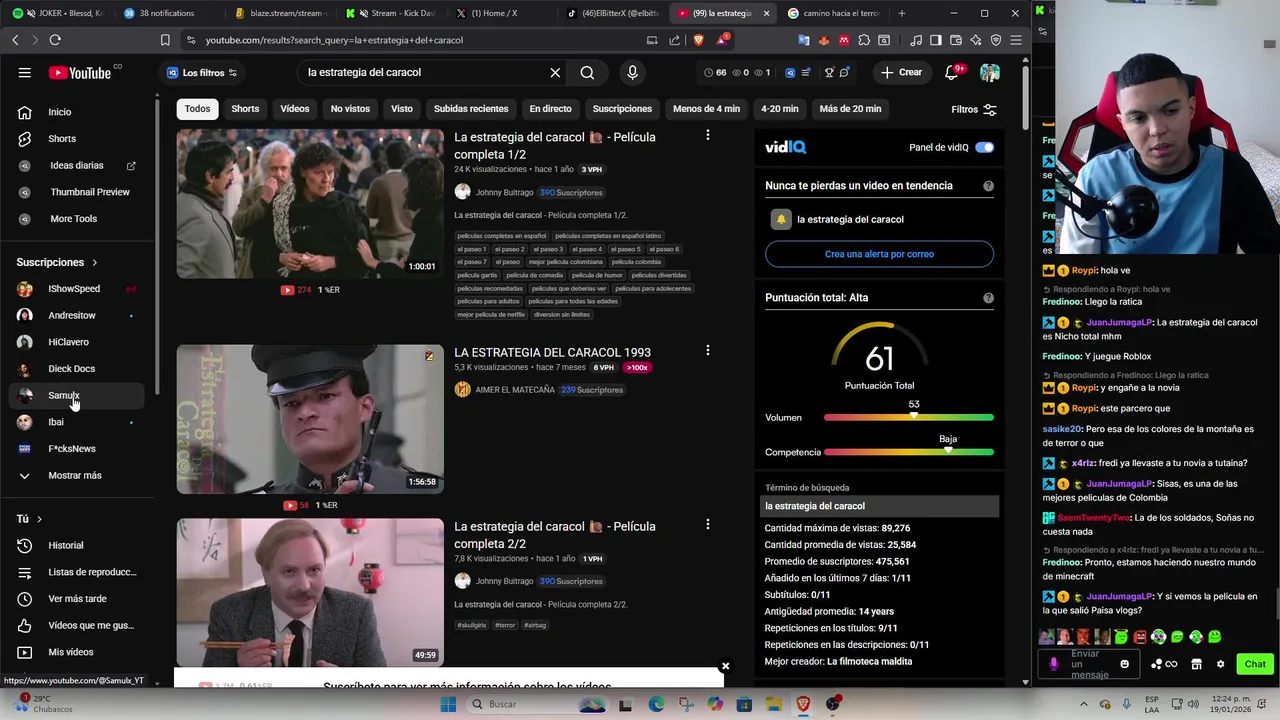Open chat settings gear icon
The height and width of the screenshot is (720, 1280).
pyautogui.click(x=1220, y=664)
